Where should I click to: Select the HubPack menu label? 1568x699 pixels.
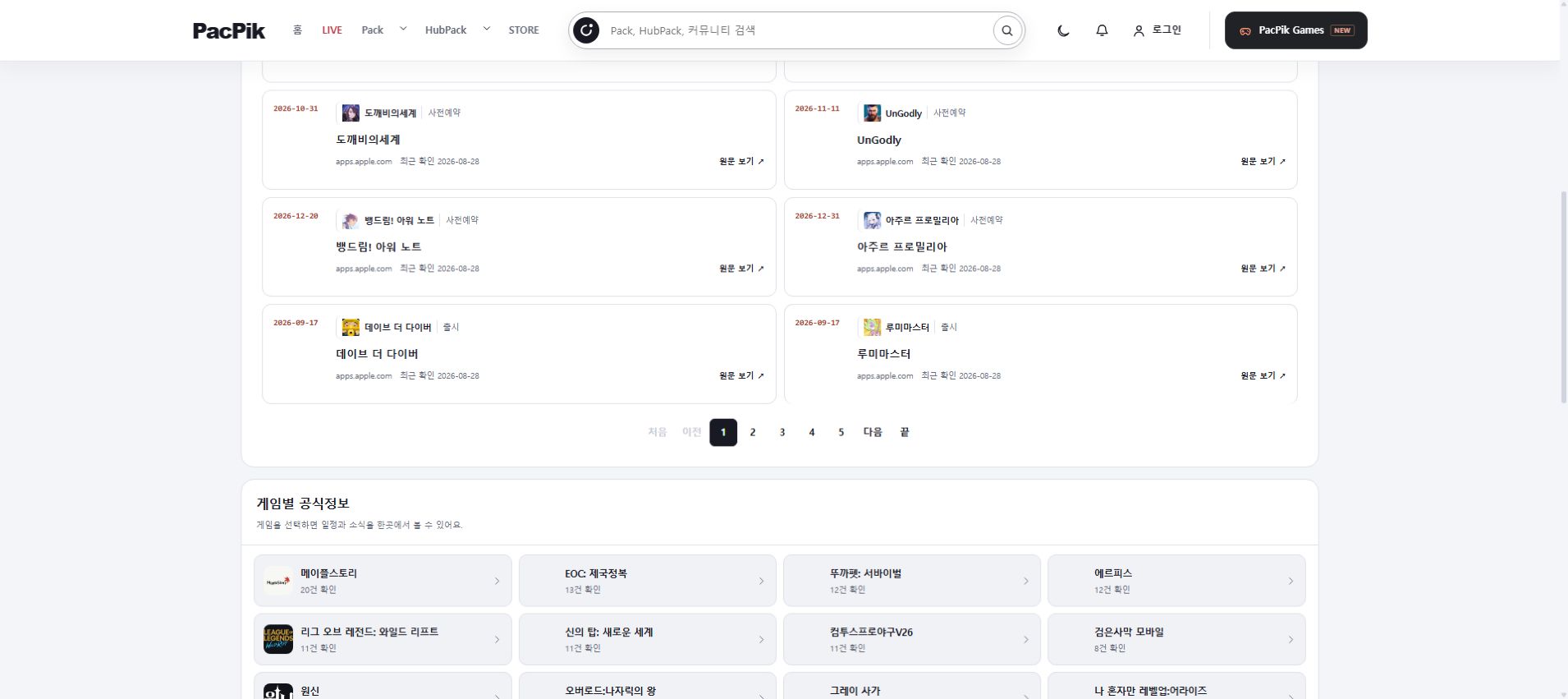(446, 30)
